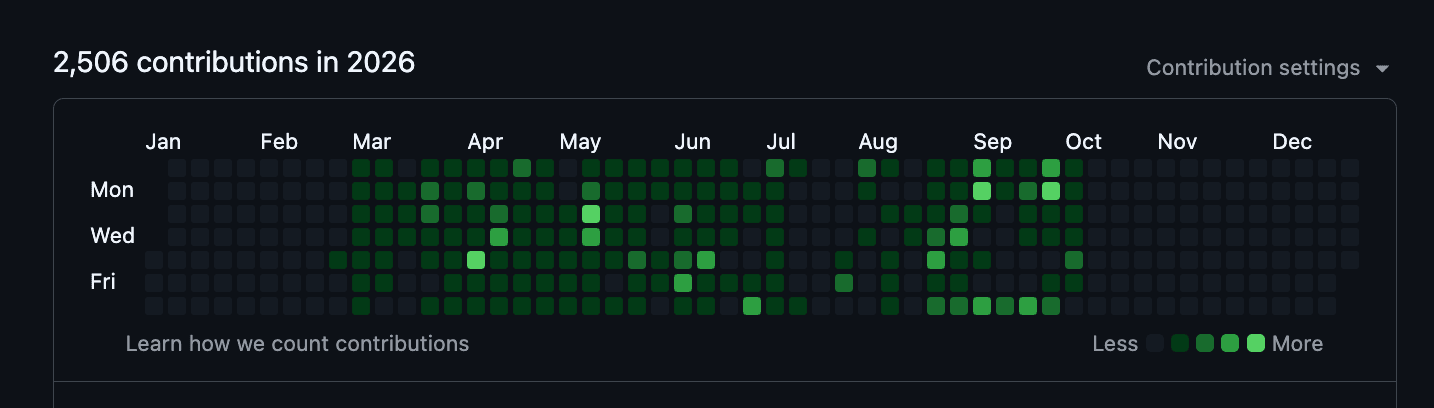The height and width of the screenshot is (408, 1434).
Task: Select the Sep month label
Action: (x=992, y=142)
